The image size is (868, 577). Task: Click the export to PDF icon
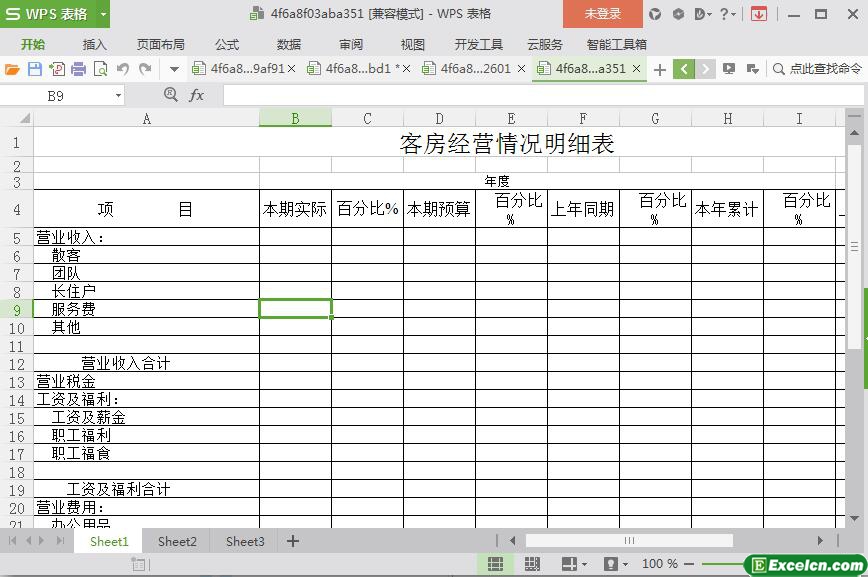tap(56, 69)
